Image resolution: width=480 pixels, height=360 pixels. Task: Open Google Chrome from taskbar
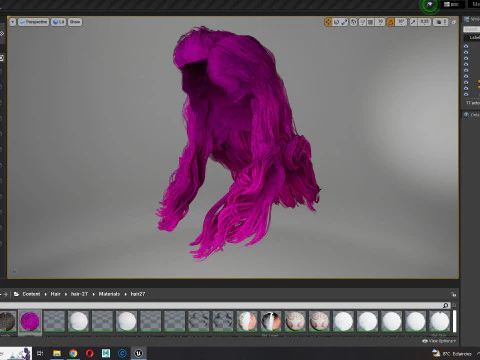73,353
